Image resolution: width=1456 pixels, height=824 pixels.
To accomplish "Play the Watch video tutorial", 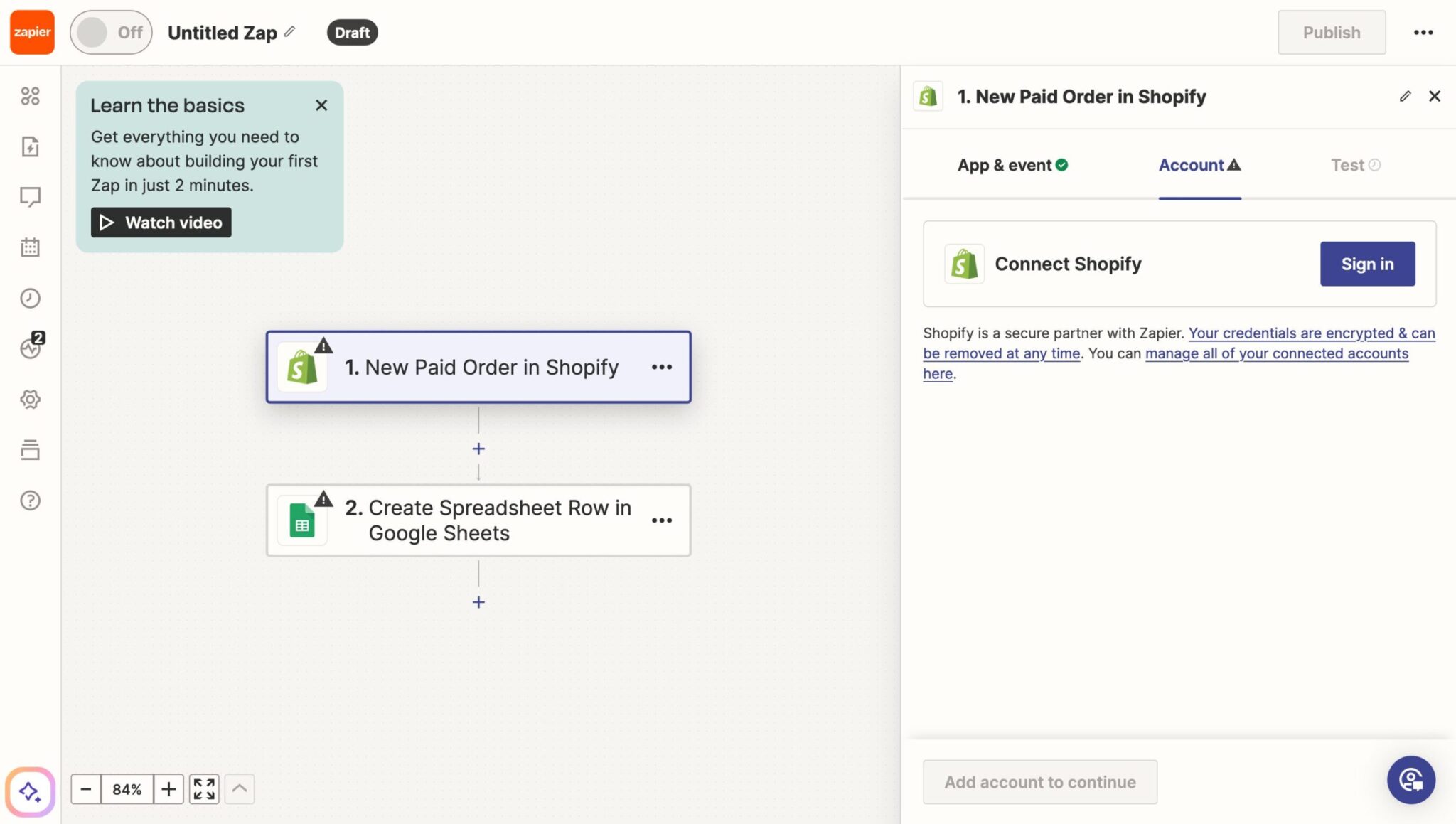I will (161, 223).
